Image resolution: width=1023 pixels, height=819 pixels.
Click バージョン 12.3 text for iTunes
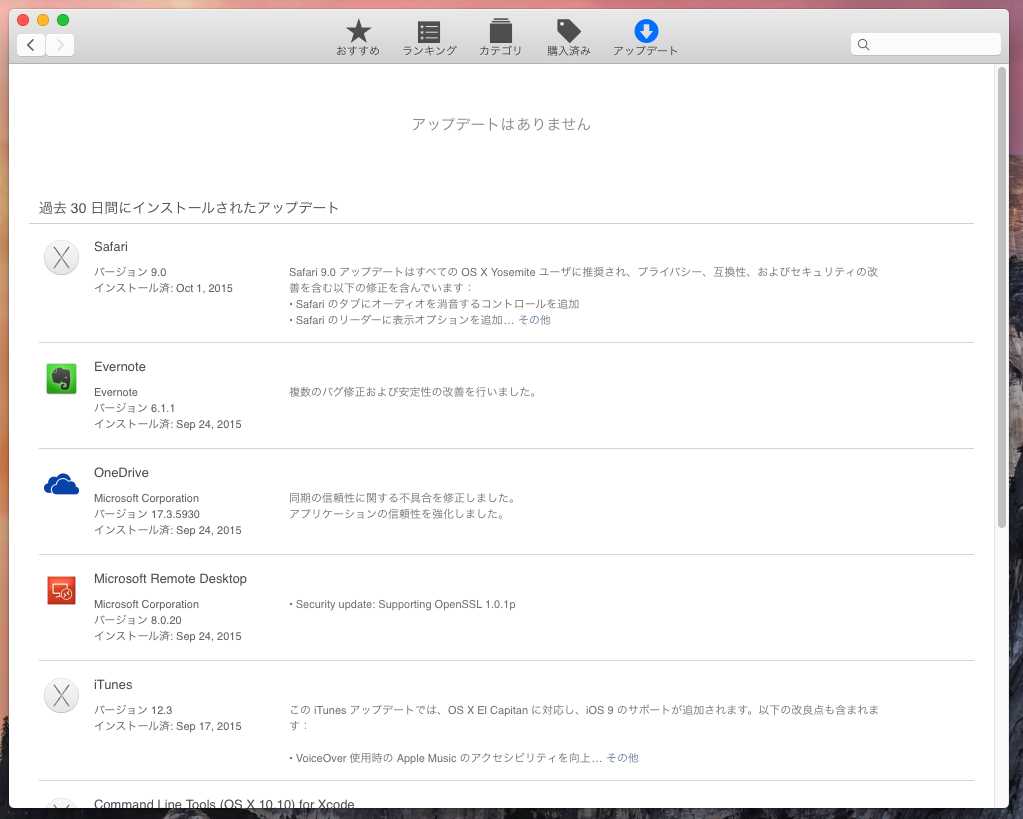pos(133,710)
